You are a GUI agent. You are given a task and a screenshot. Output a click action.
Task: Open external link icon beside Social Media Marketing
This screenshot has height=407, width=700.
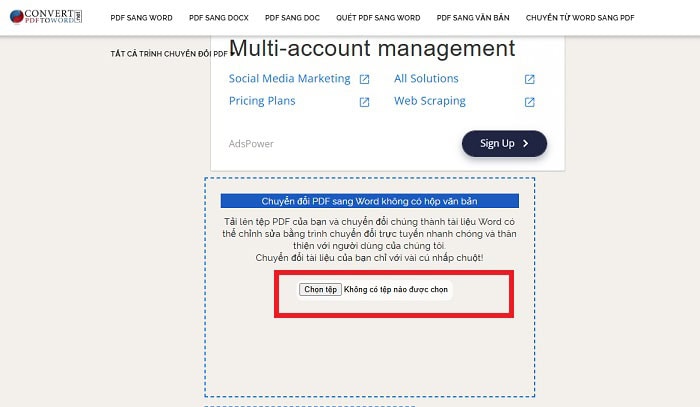point(364,79)
